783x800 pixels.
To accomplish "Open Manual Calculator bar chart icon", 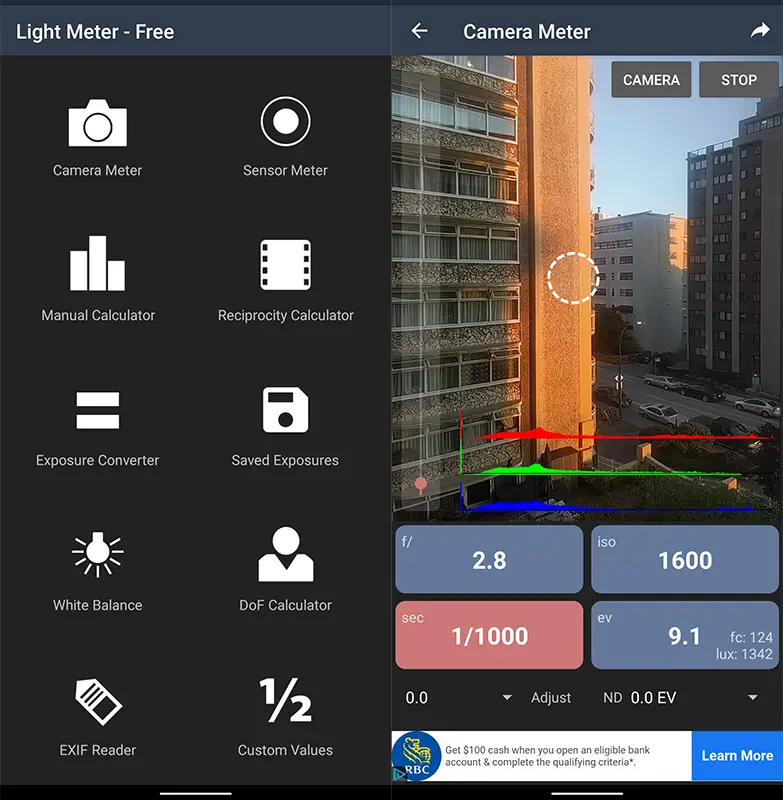I will [97, 263].
